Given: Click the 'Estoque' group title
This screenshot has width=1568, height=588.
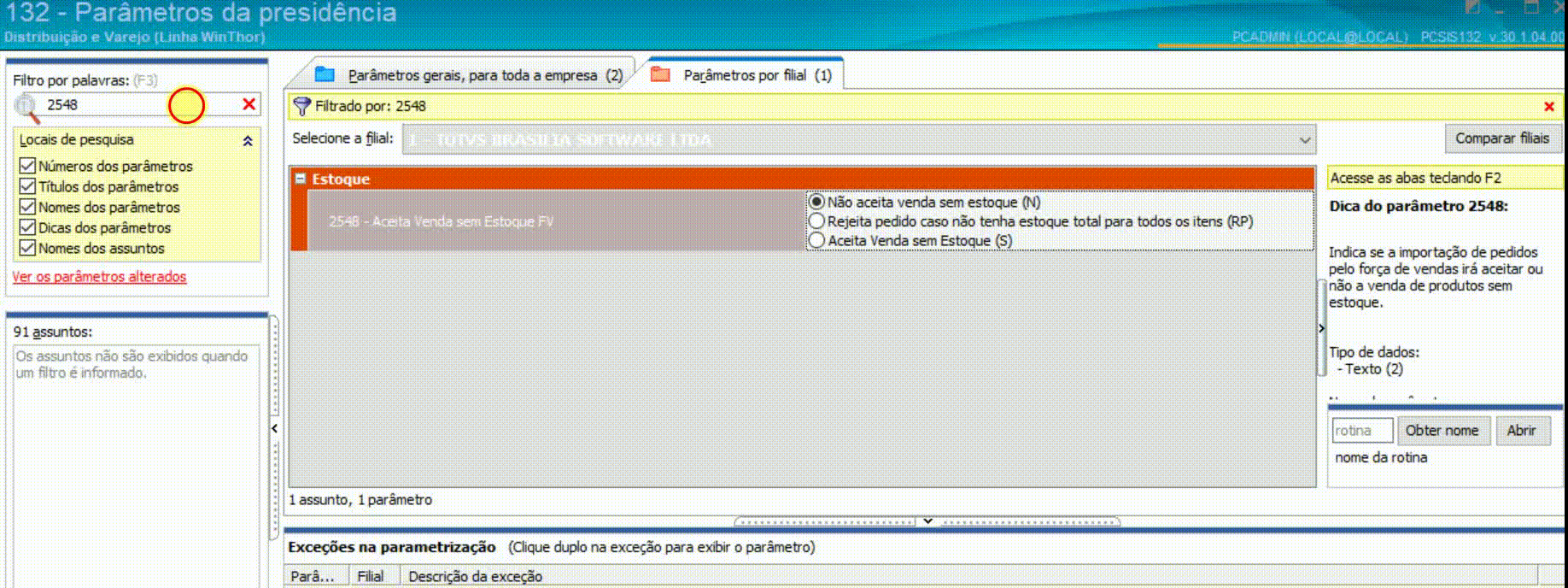Looking at the screenshot, I should (x=341, y=179).
